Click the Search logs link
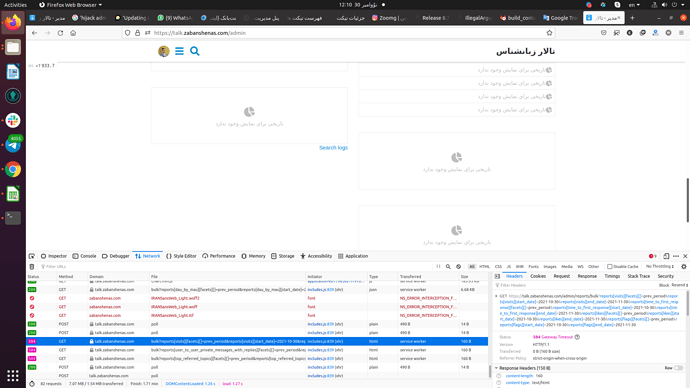 333,148
